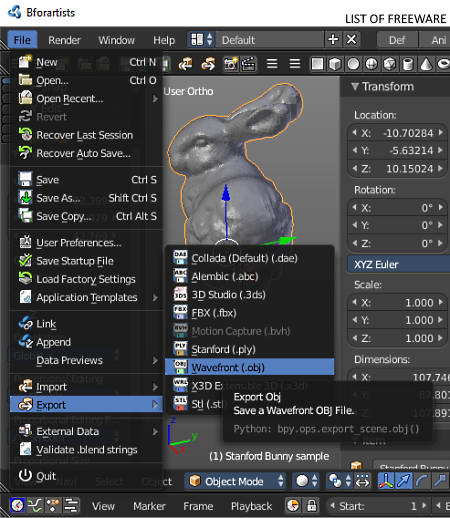Click the Append menu entry
Image resolution: width=450 pixels, height=518 pixels.
(x=87, y=342)
